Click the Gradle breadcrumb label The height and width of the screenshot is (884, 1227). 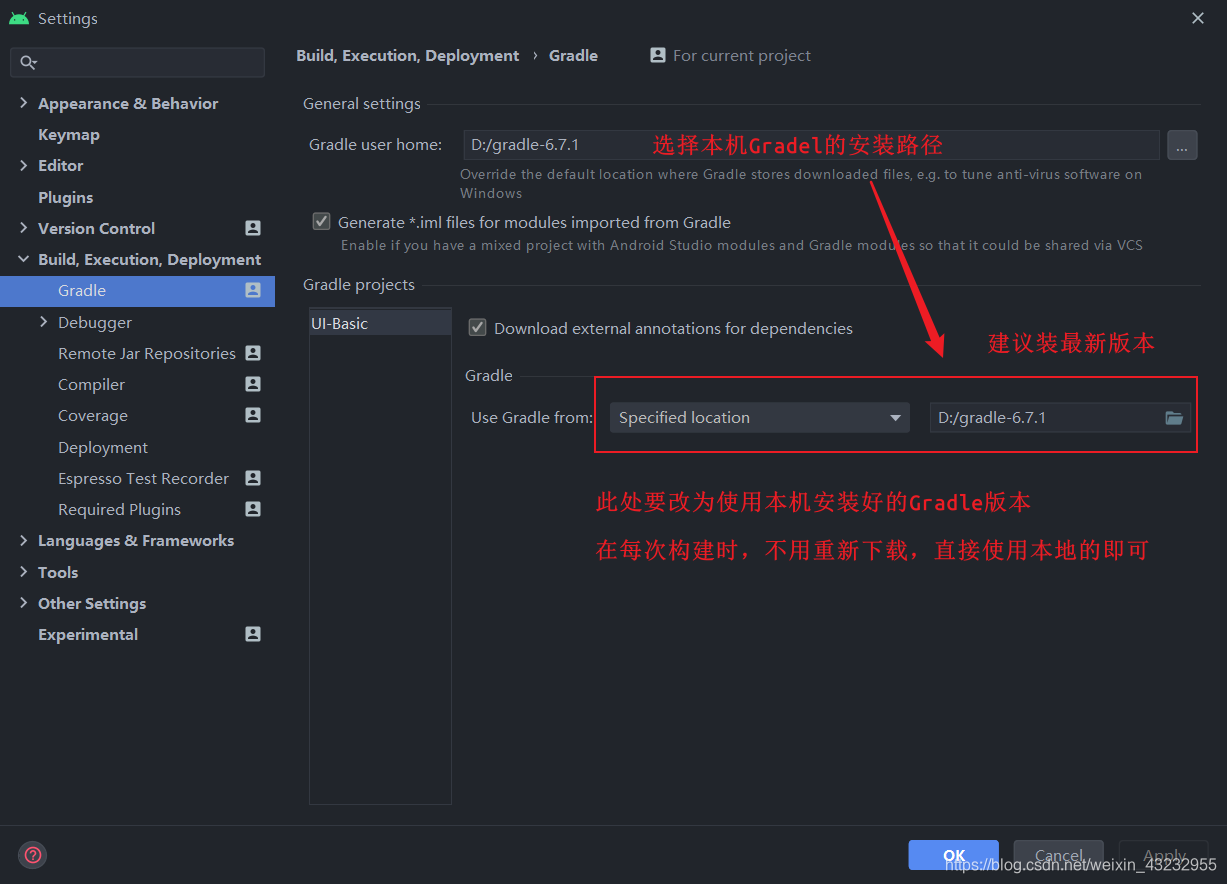pyautogui.click(x=573, y=55)
